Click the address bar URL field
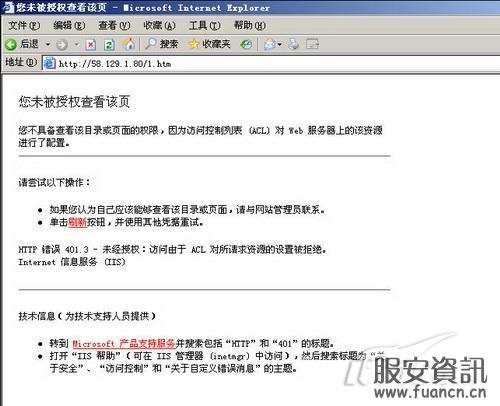This screenshot has height=406, width=500. (271, 63)
